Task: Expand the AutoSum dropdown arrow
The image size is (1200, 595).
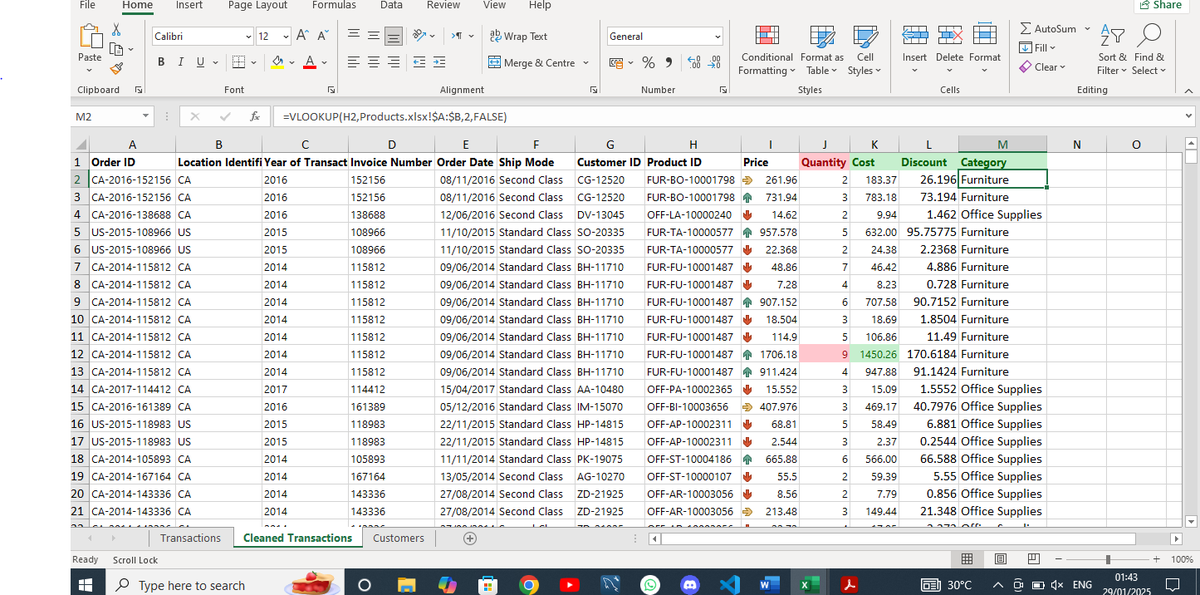Action: (1087, 29)
